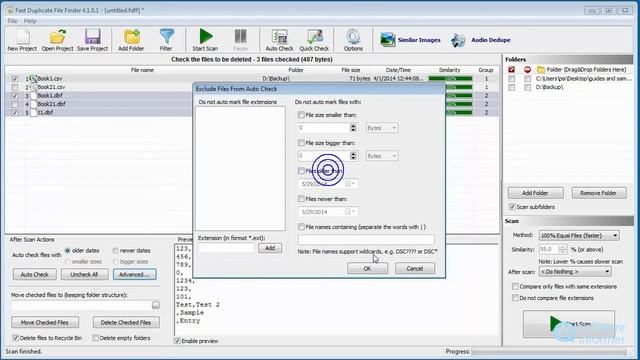Enable File size smaller than checkbox
This screenshot has height=360, width=640.
click(301, 115)
